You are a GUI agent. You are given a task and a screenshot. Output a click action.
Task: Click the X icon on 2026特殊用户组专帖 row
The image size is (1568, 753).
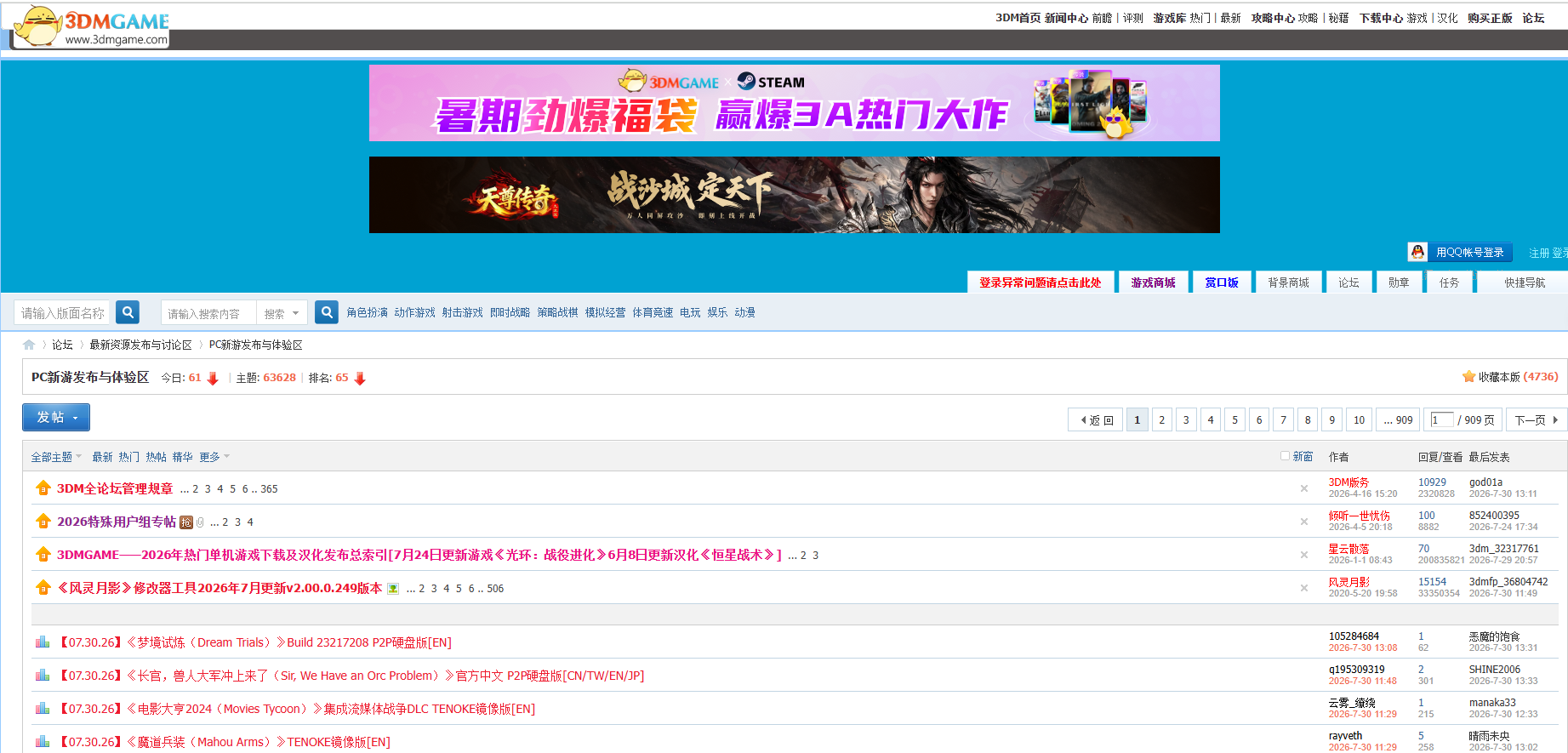(x=1304, y=522)
